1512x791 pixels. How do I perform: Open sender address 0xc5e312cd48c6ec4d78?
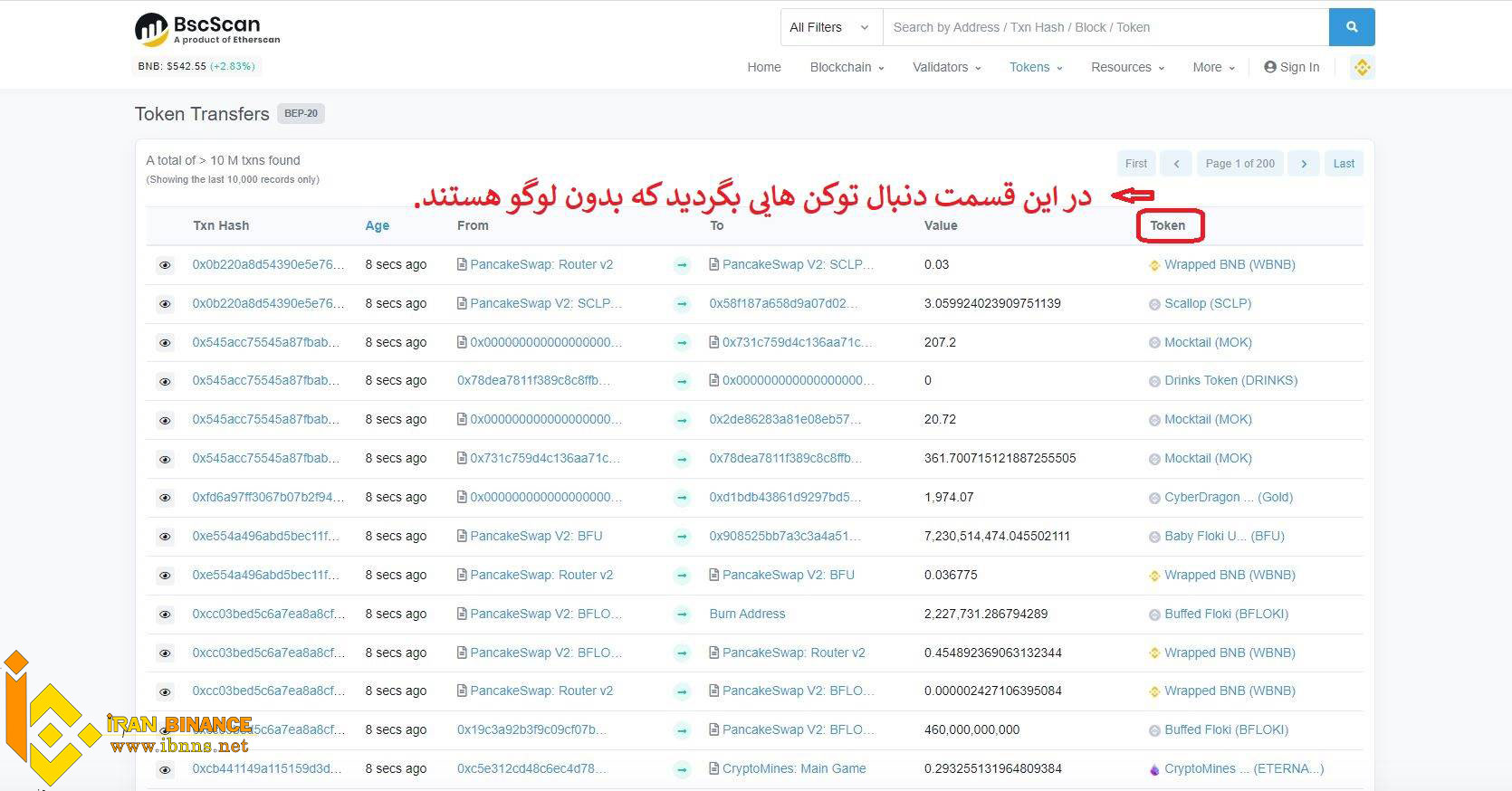[x=531, y=768]
